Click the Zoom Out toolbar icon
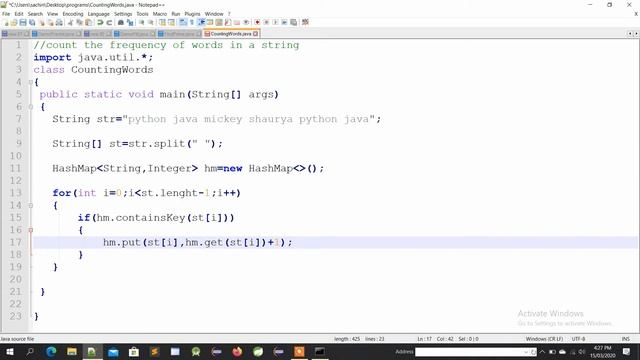Image resolution: width=640 pixels, height=360 pixels. pyautogui.click(x=151, y=22)
